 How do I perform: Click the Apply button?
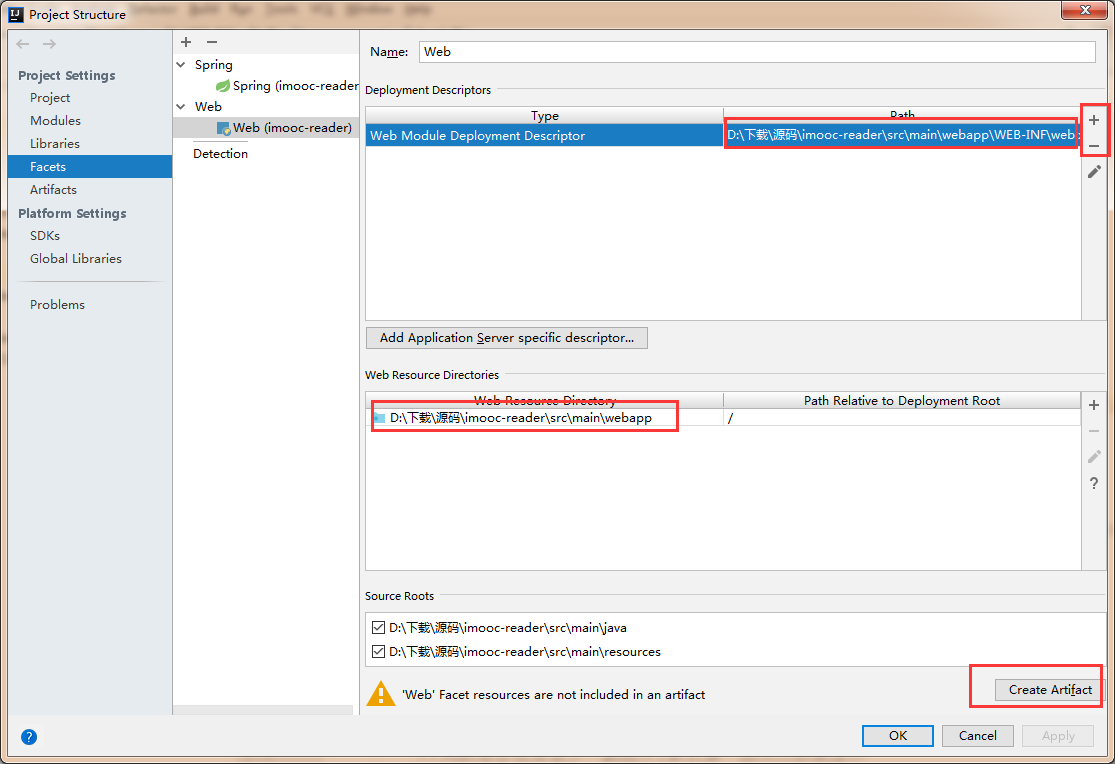coord(1058,736)
